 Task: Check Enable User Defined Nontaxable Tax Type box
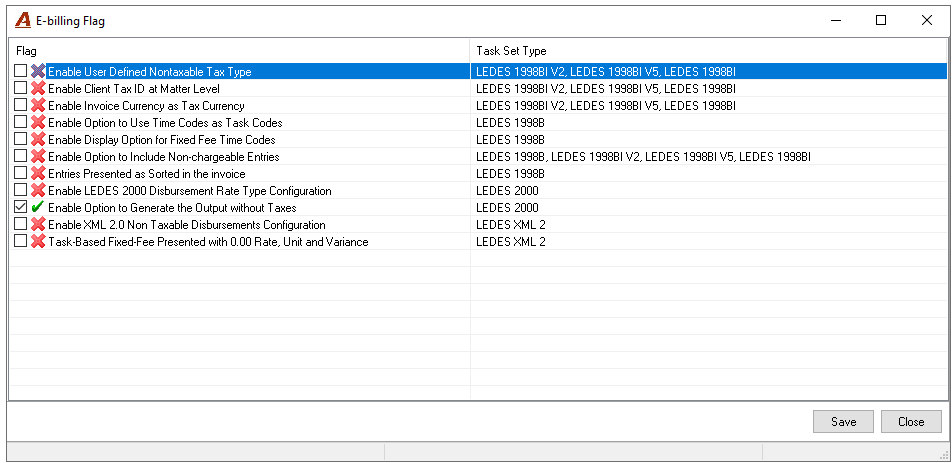[21, 71]
